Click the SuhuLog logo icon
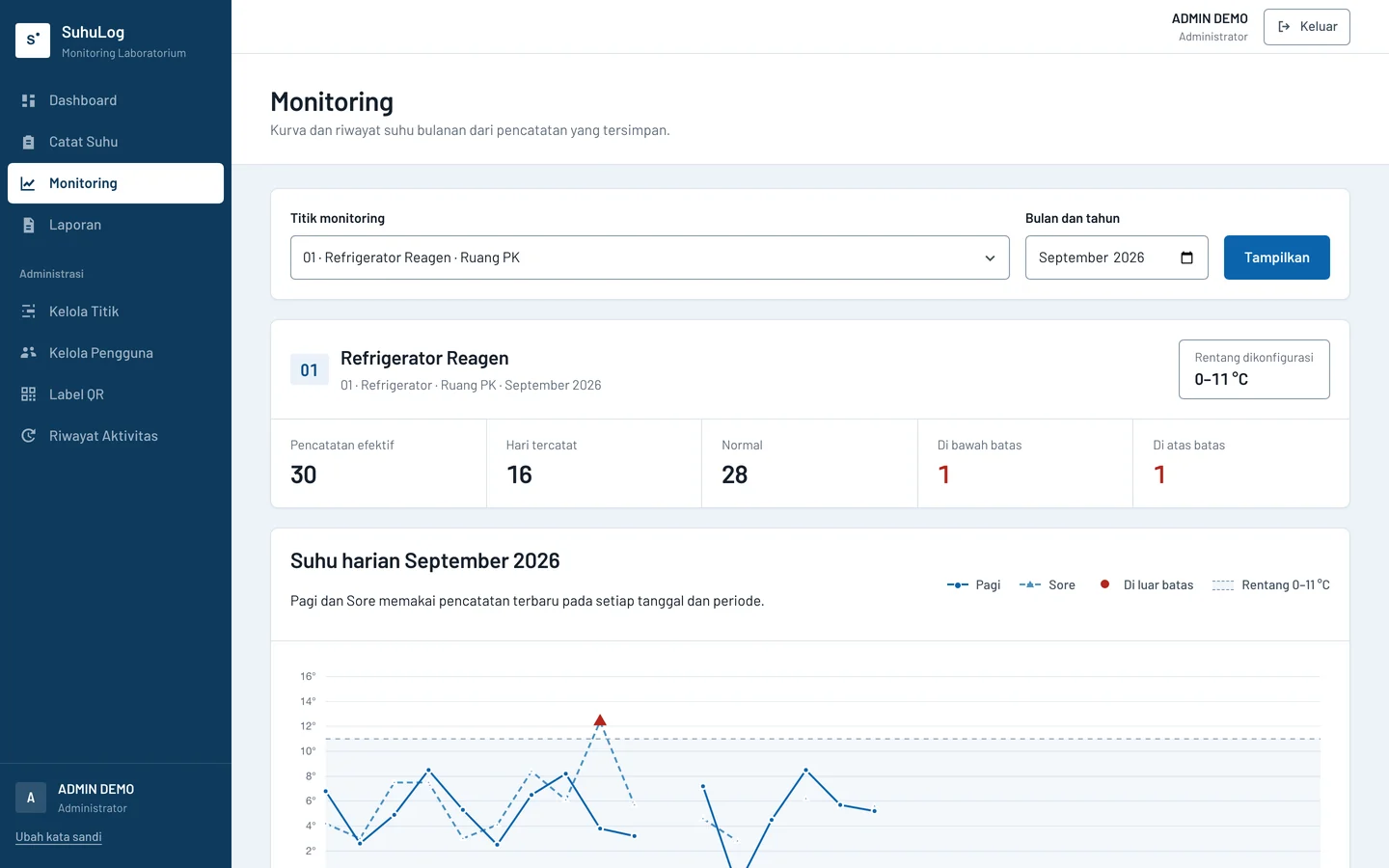This screenshot has height=868, width=1389. tap(33, 41)
